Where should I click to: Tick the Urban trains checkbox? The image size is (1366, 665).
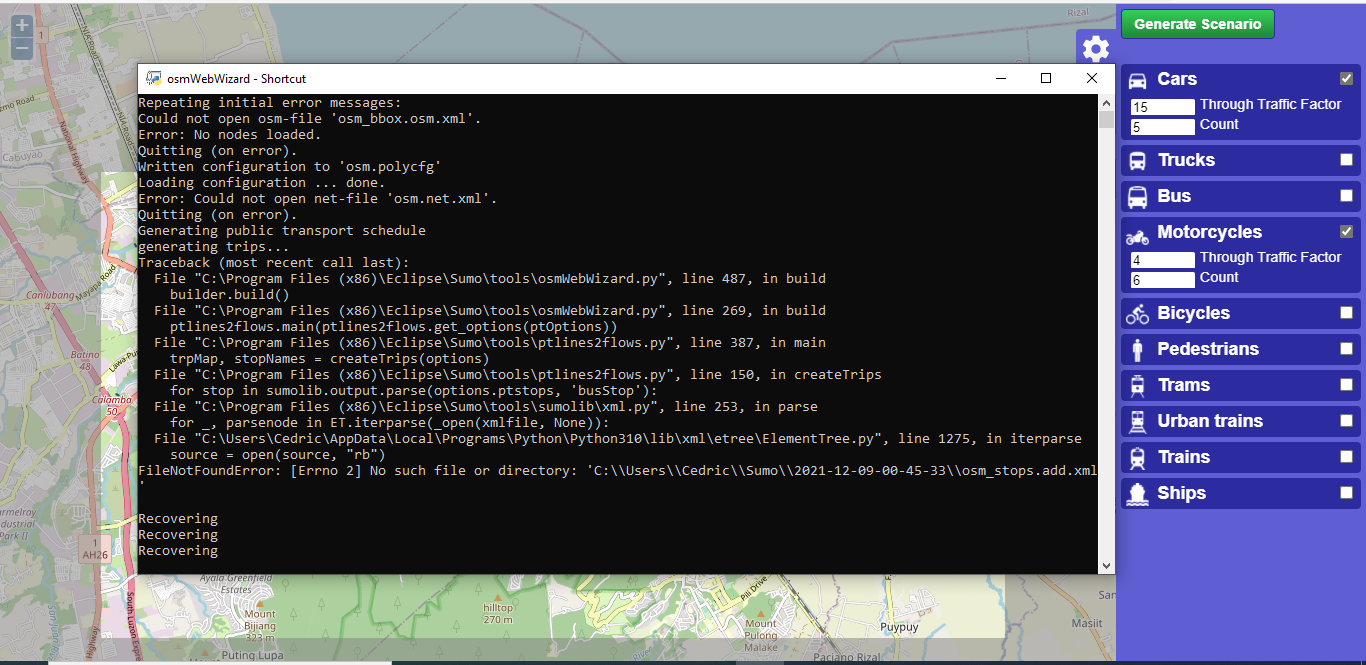[1346, 421]
